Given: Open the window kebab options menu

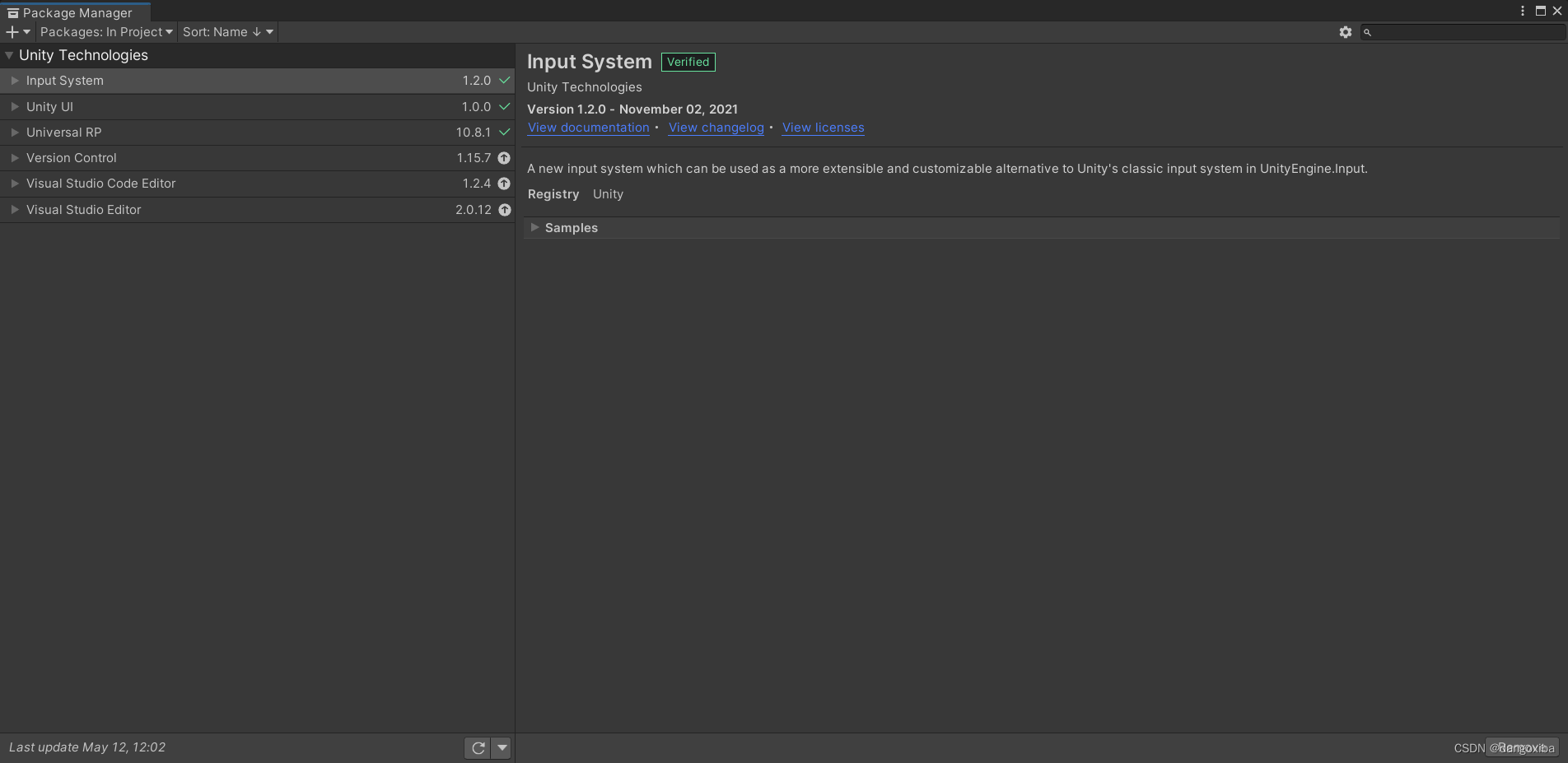Looking at the screenshot, I should 1523,11.
